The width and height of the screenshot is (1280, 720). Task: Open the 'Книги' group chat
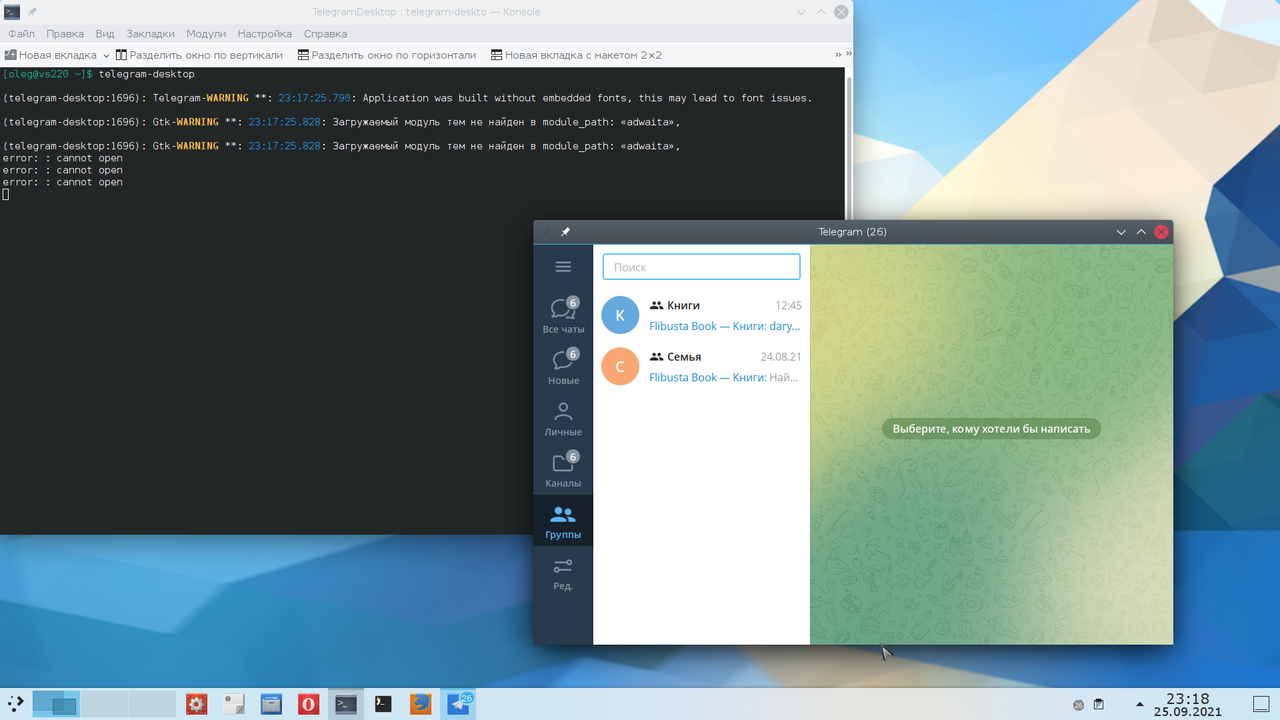tap(701, 315)
